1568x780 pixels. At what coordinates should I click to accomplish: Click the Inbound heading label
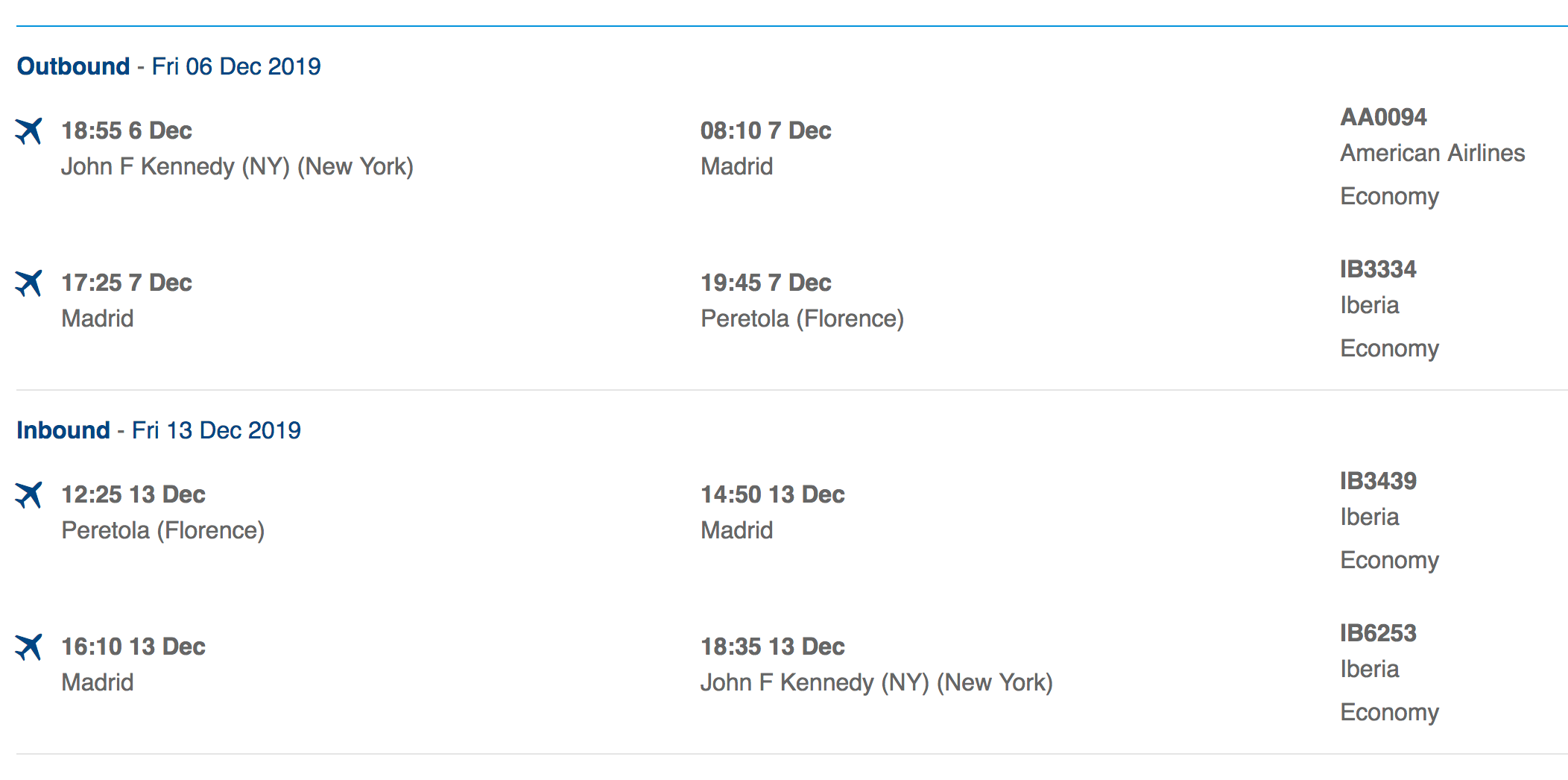tap(63, 430)
